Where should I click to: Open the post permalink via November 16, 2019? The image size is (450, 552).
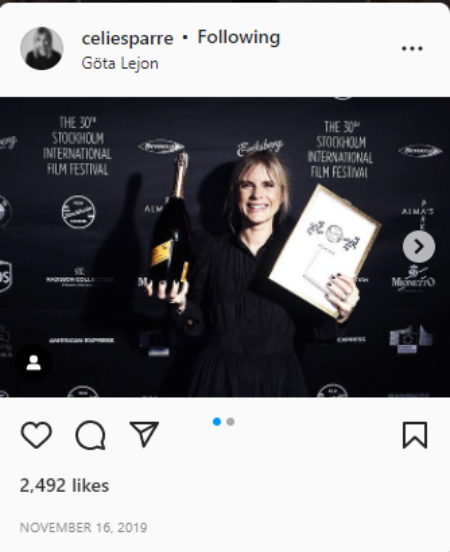coord(83,527)
